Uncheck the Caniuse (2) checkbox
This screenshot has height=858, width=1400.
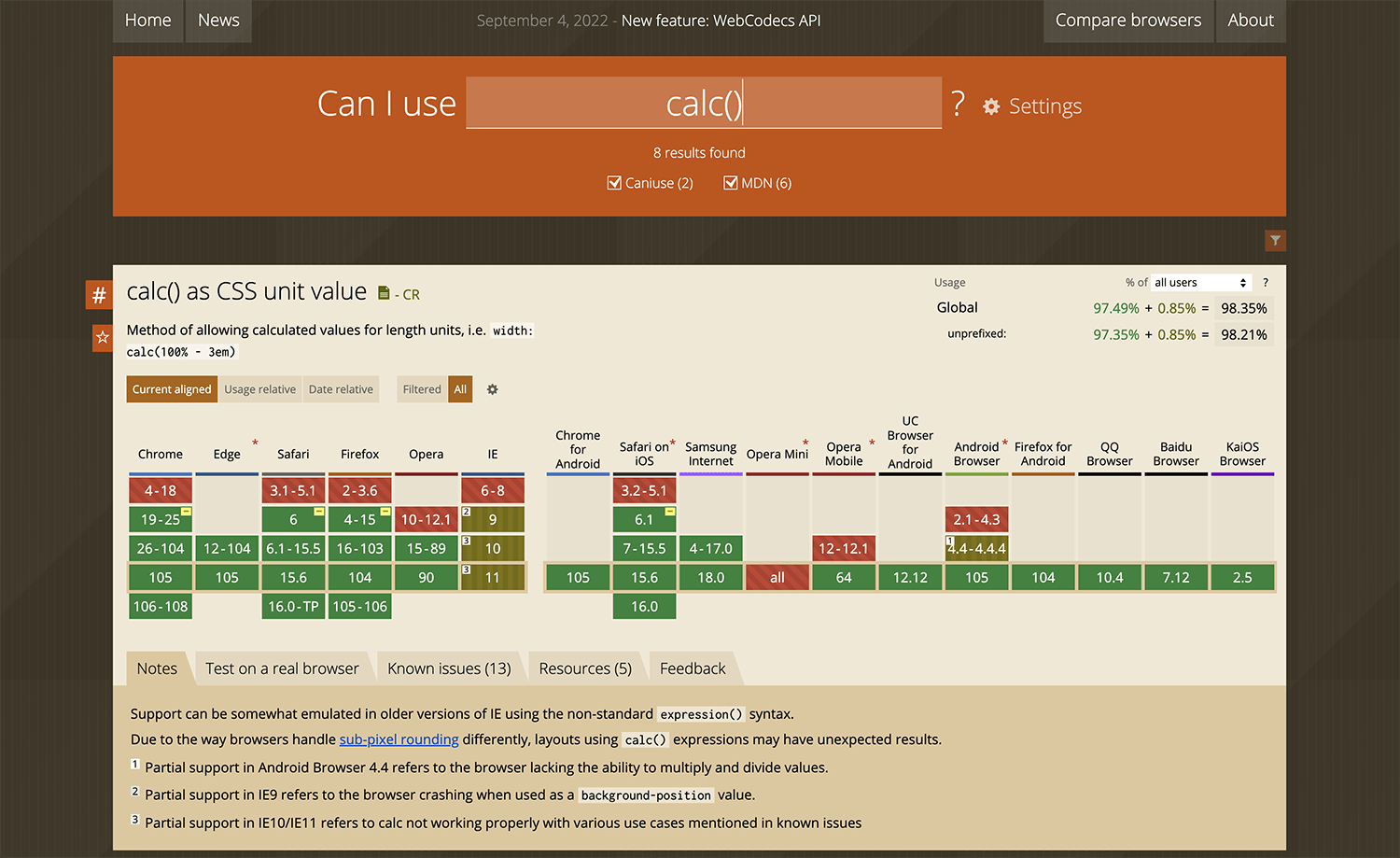[x=614, y=182]
